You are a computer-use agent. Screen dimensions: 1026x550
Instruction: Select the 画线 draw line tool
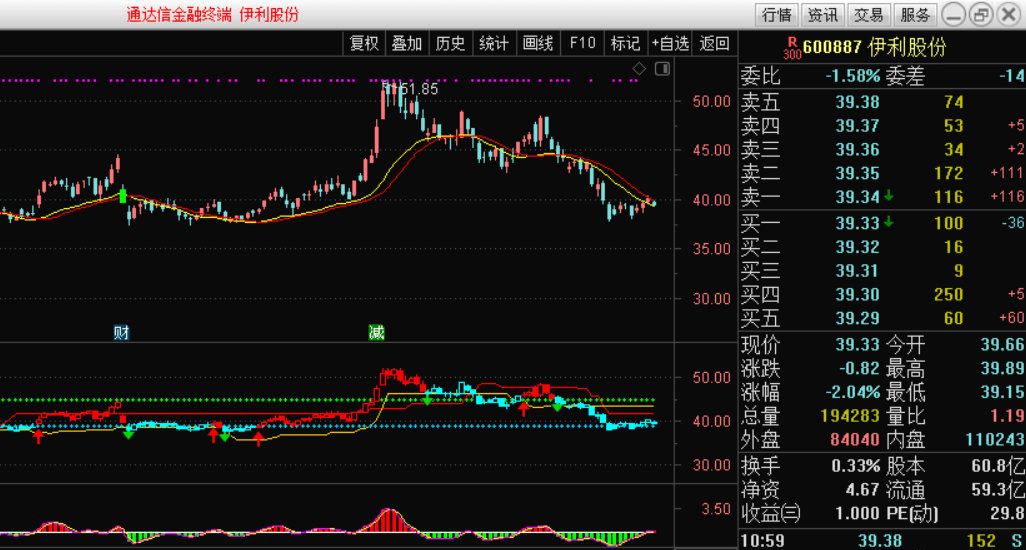(538, 43)
